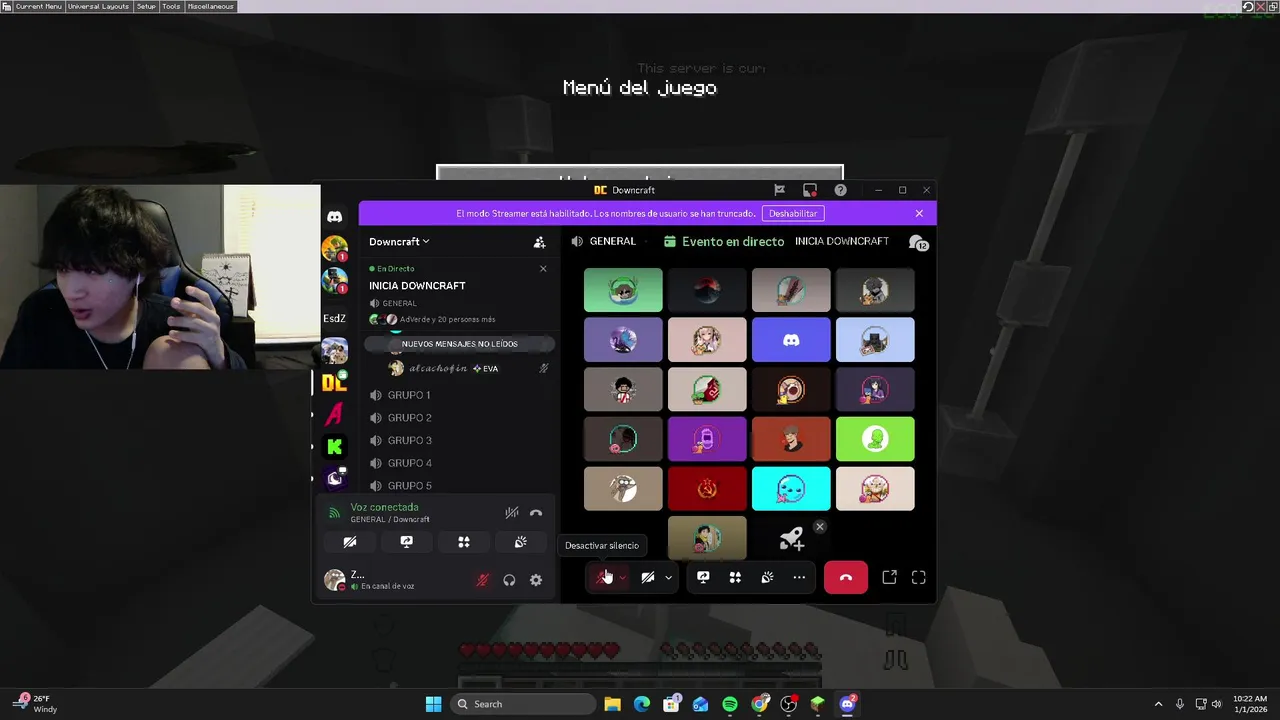Screen dimensions: 1280x720
Task: Share your screen from call controls bar
Action: coord(703,577)
